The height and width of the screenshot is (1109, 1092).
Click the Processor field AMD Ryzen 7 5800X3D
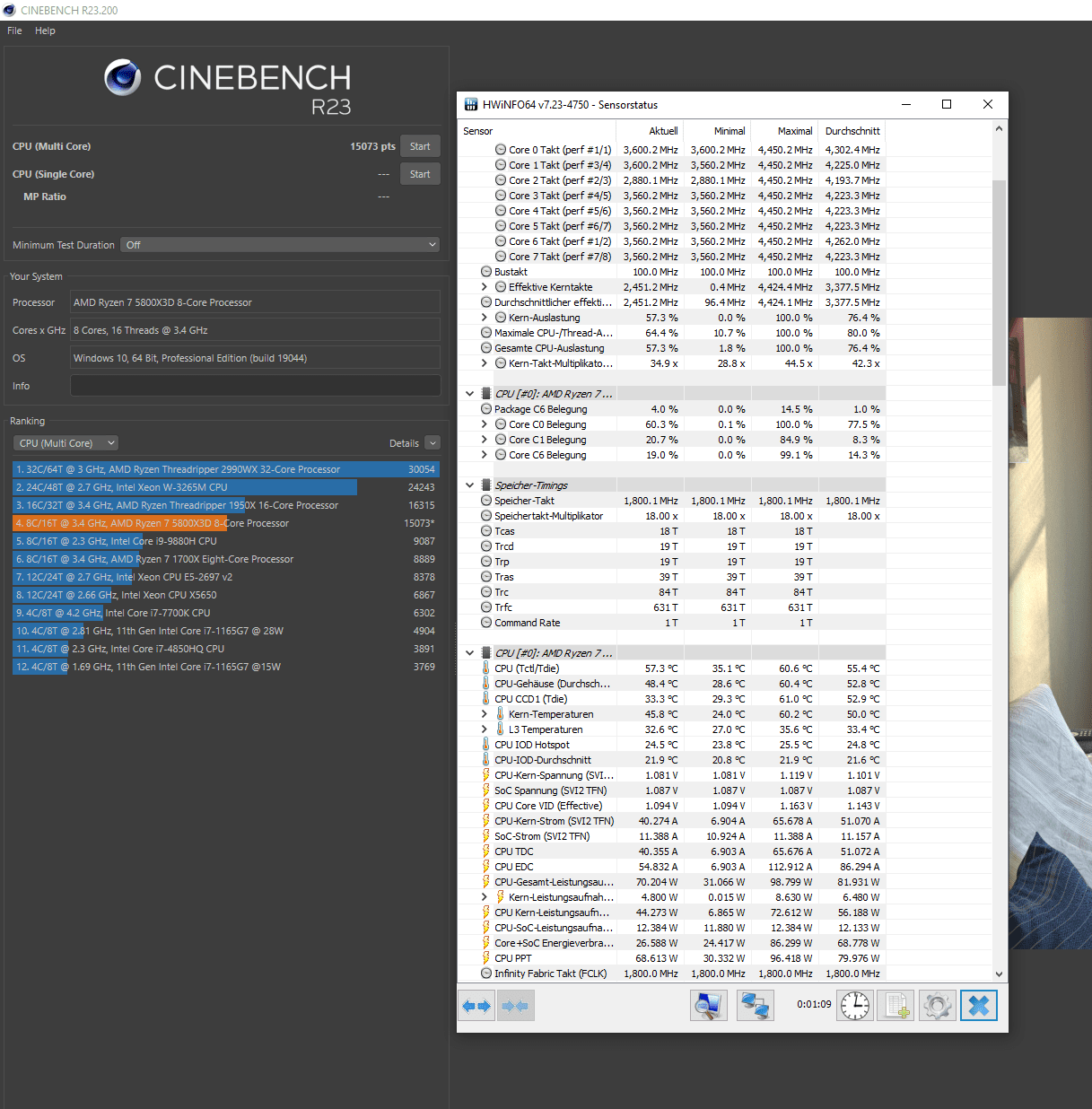point(255,302)
